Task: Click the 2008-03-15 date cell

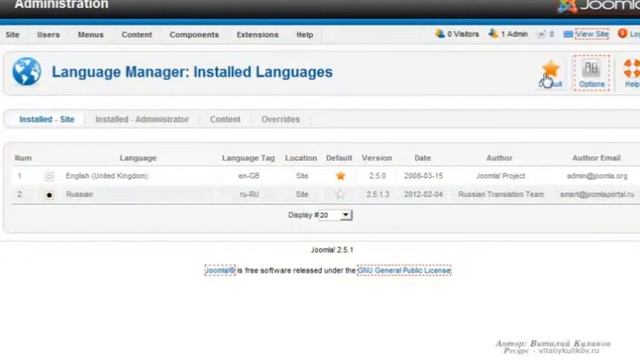Action: tap(423, 176)
